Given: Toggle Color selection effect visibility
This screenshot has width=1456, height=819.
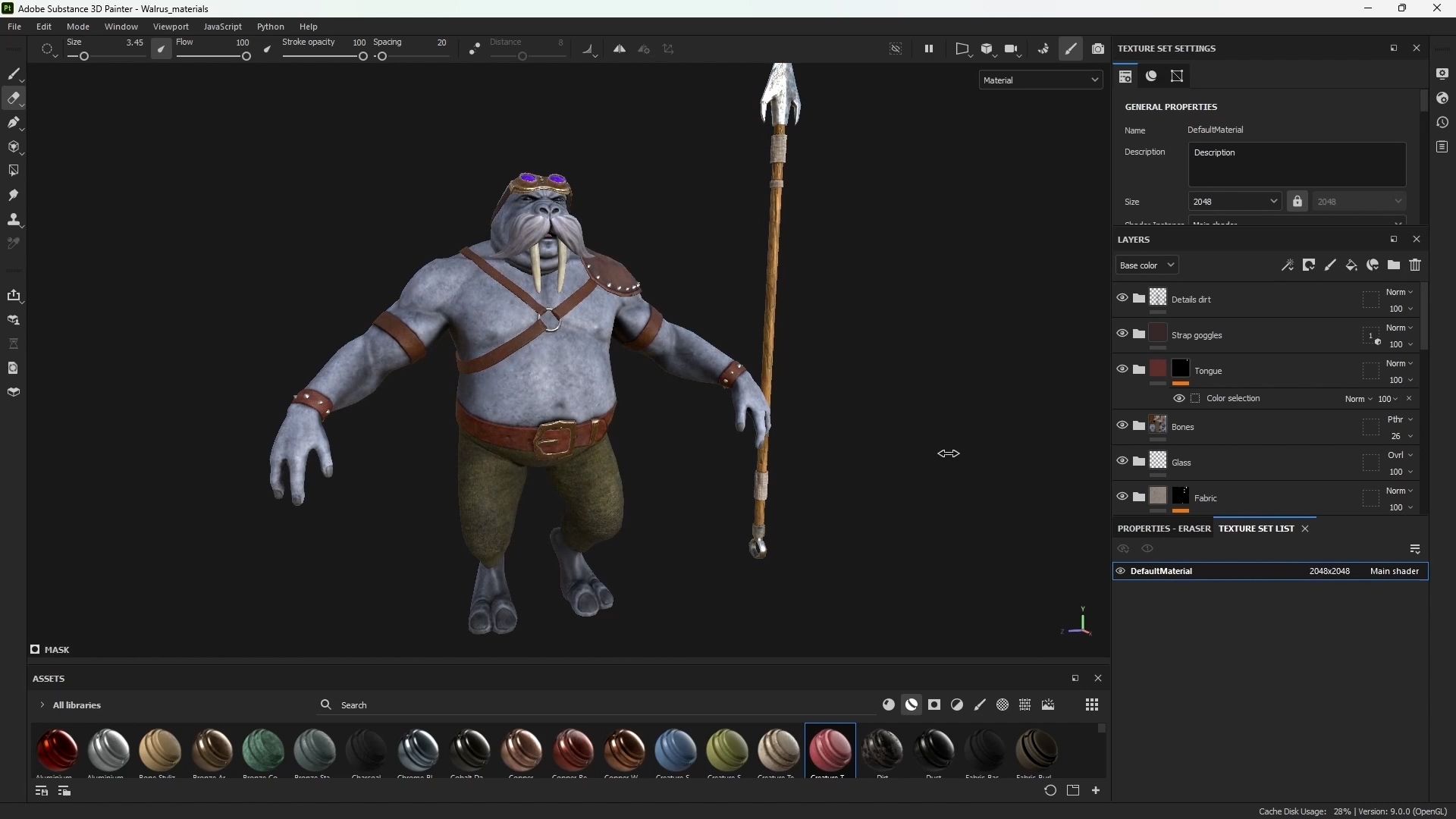Looking at the screenshot, I should (1179, 398).
